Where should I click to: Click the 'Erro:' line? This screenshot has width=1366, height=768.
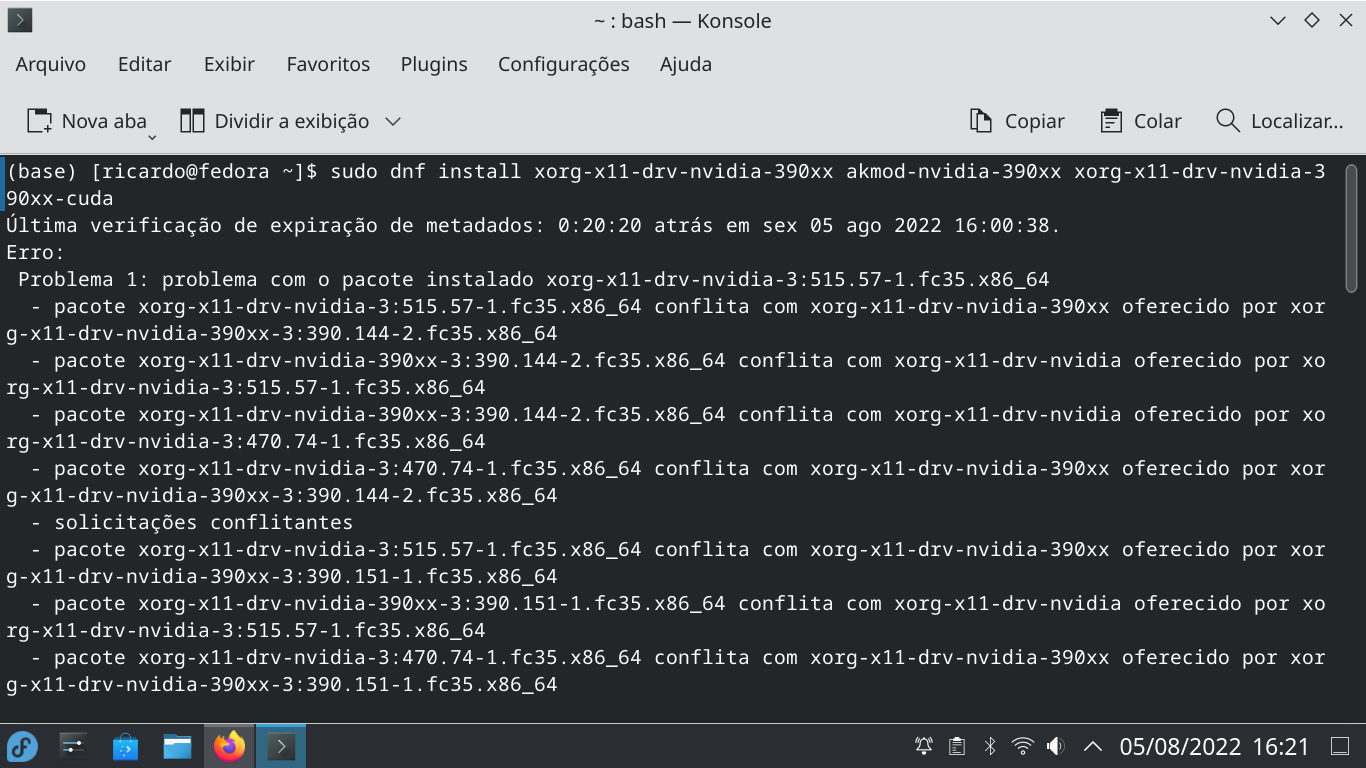click(x=35, y=252)
